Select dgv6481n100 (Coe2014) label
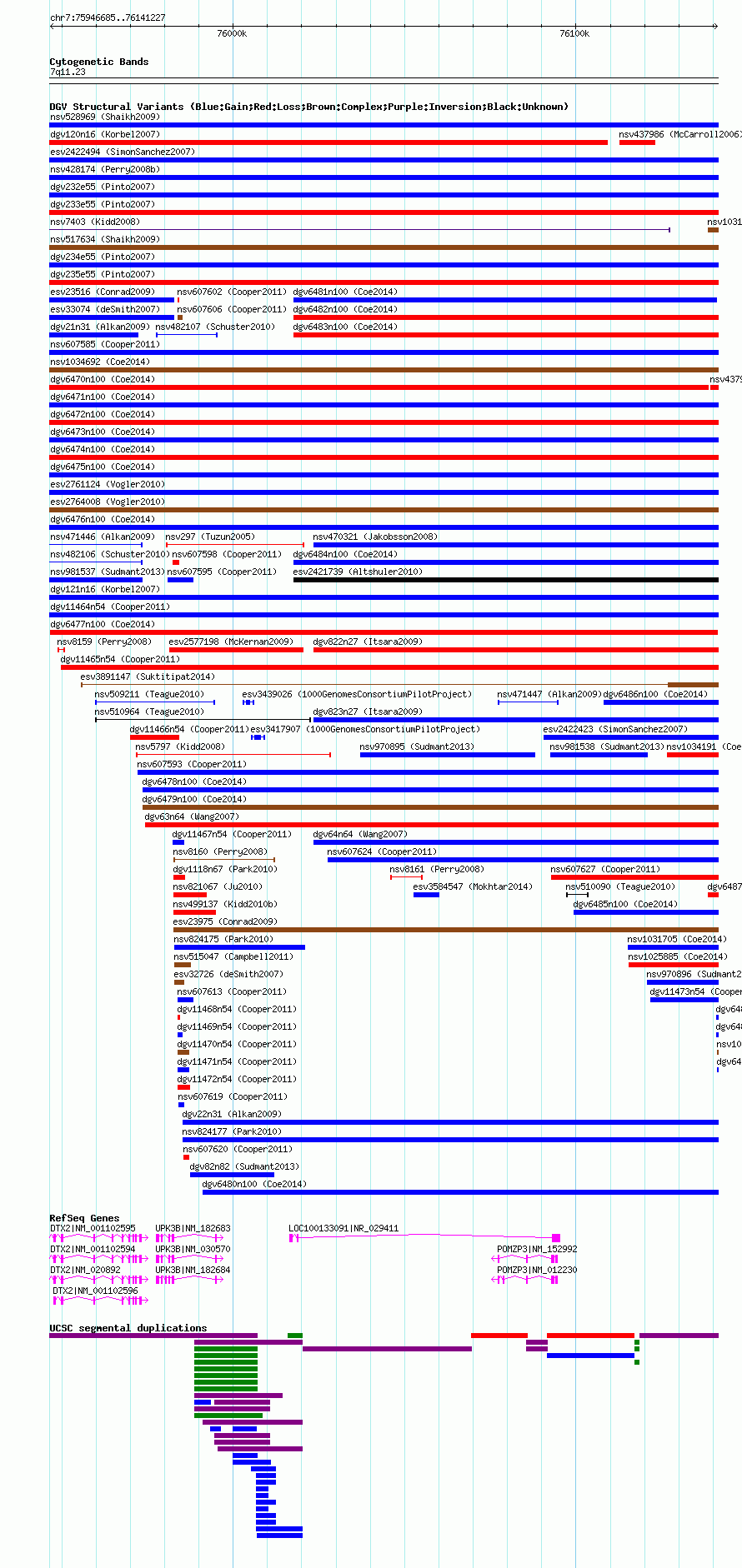The image size is (742, 1568). click(345, 292)
